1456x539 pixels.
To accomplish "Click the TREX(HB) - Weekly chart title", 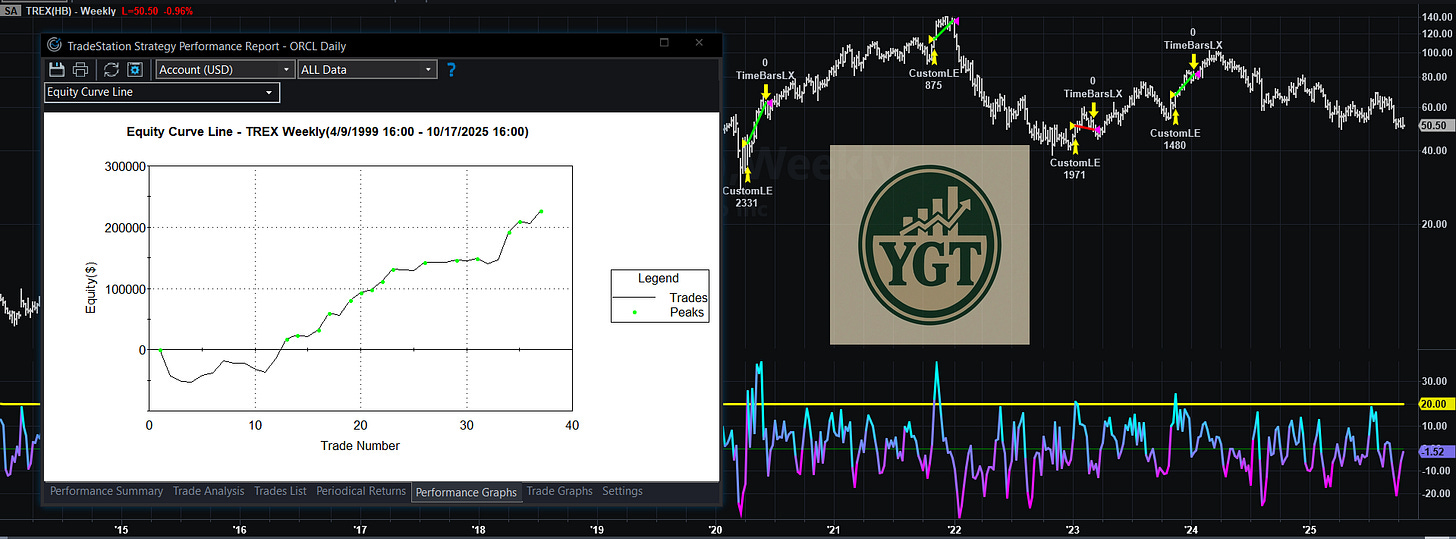I will [69, 10].
